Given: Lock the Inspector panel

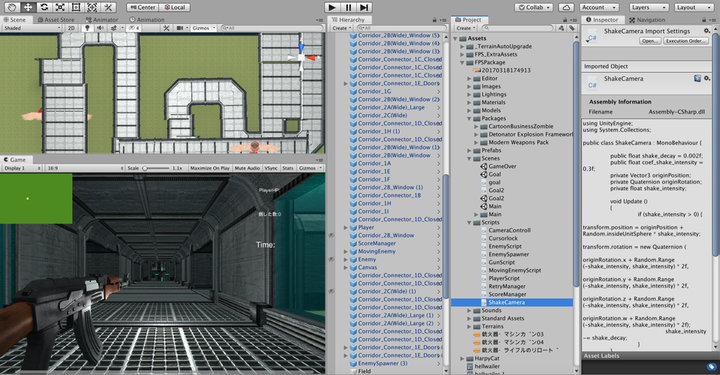Looking at the screenshot, I should [x=704, y=20].
